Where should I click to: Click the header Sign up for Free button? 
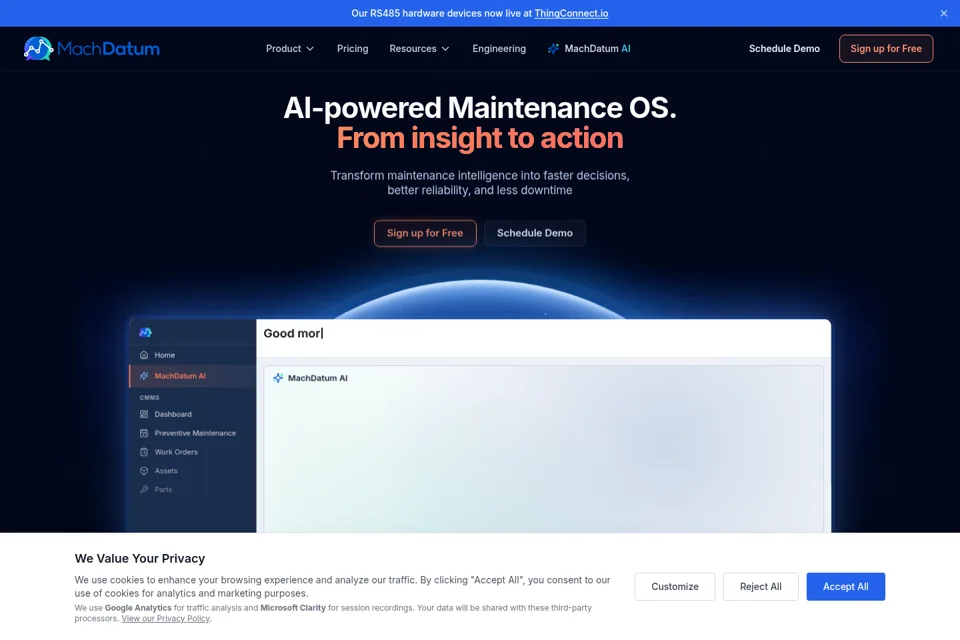coord(886,48)
